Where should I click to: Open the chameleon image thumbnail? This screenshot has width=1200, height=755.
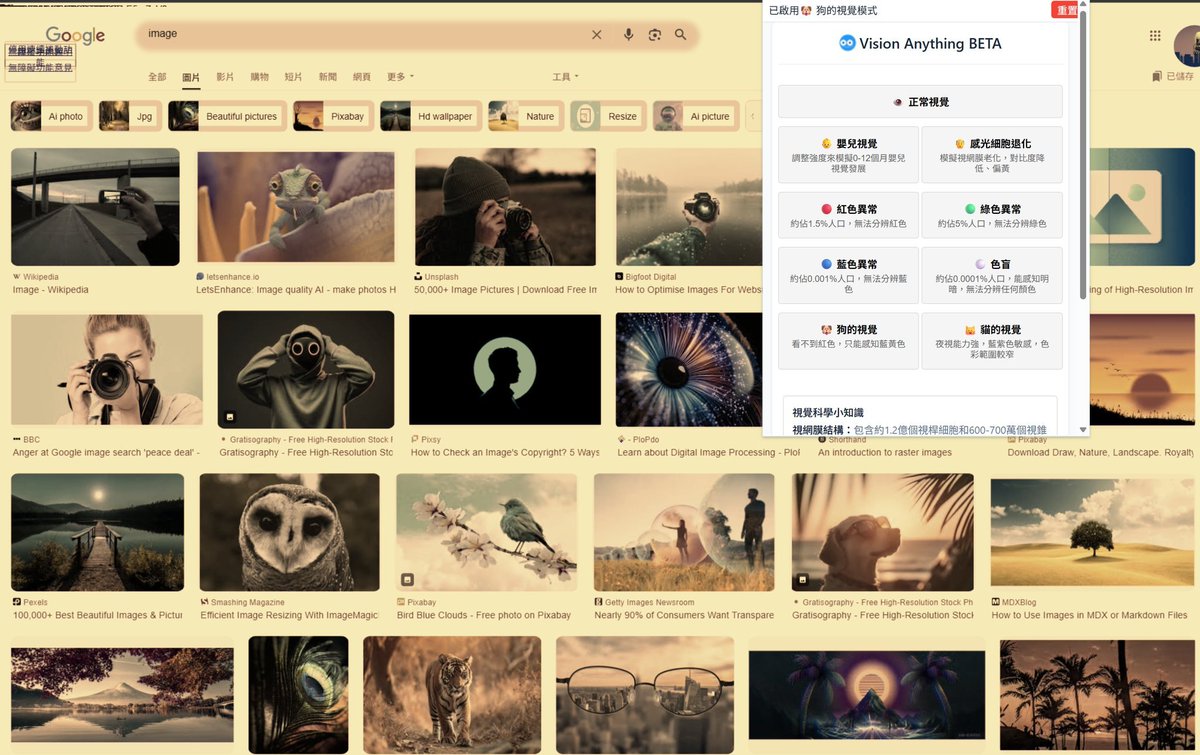(296, 207)
